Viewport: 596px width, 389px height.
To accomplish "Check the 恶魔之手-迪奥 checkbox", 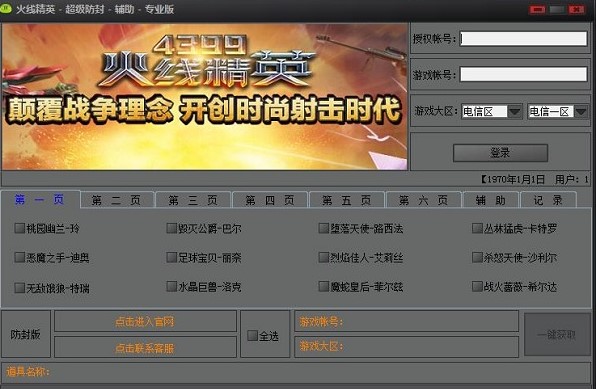I will (x=19, y=257).
